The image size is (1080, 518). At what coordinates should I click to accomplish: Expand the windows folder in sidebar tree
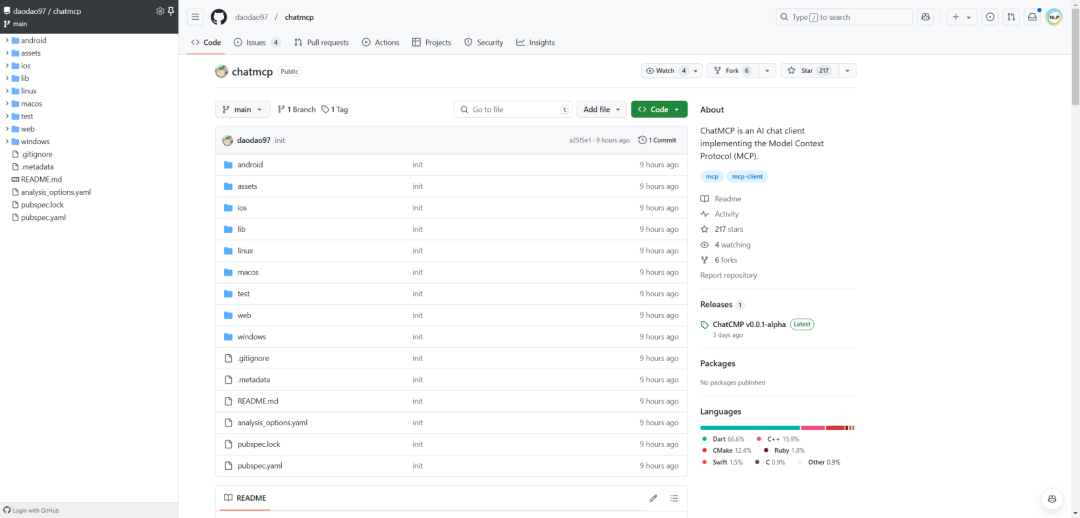click(7, 141)
